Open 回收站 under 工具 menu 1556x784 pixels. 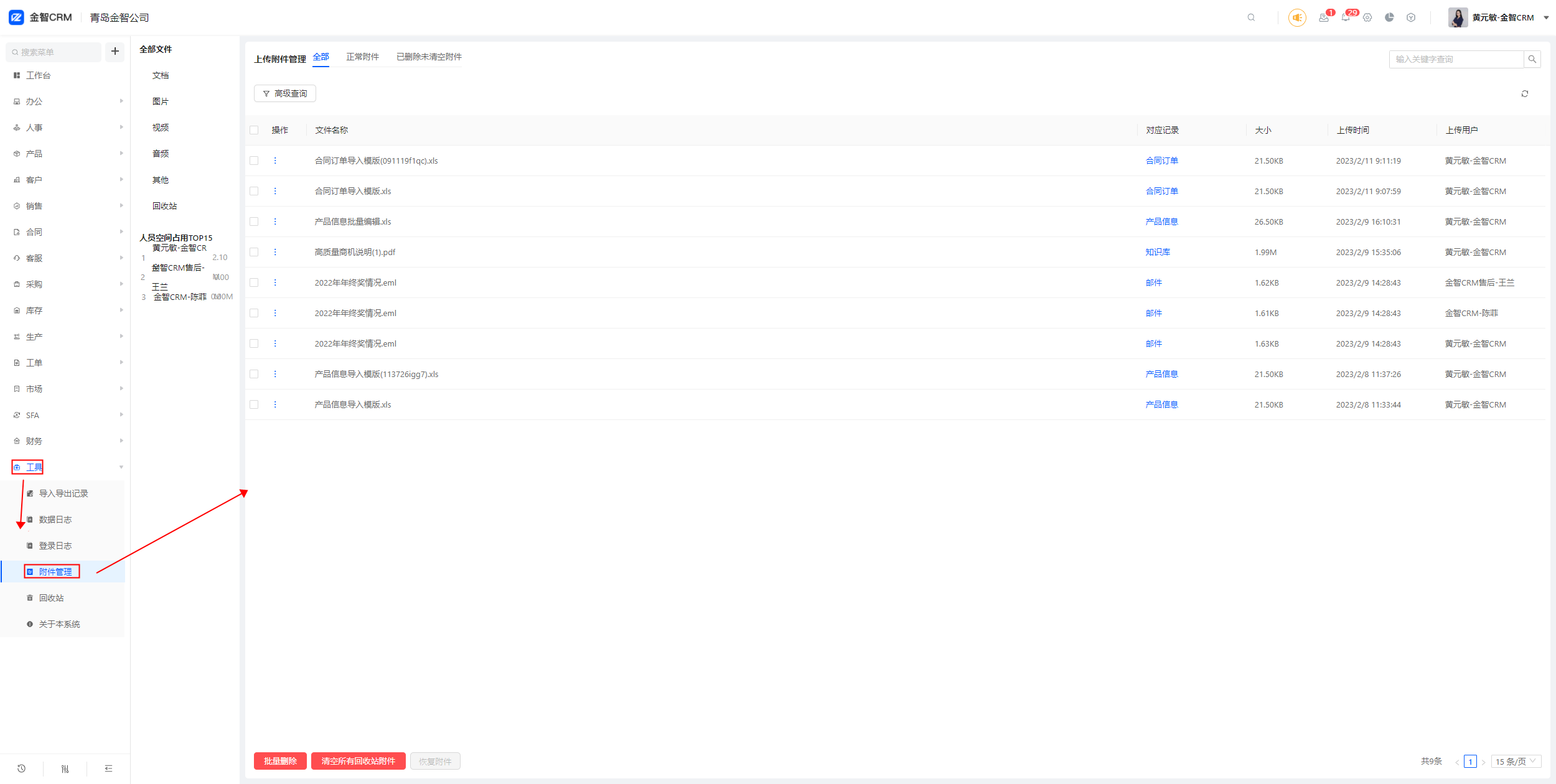tap(51, 598)
